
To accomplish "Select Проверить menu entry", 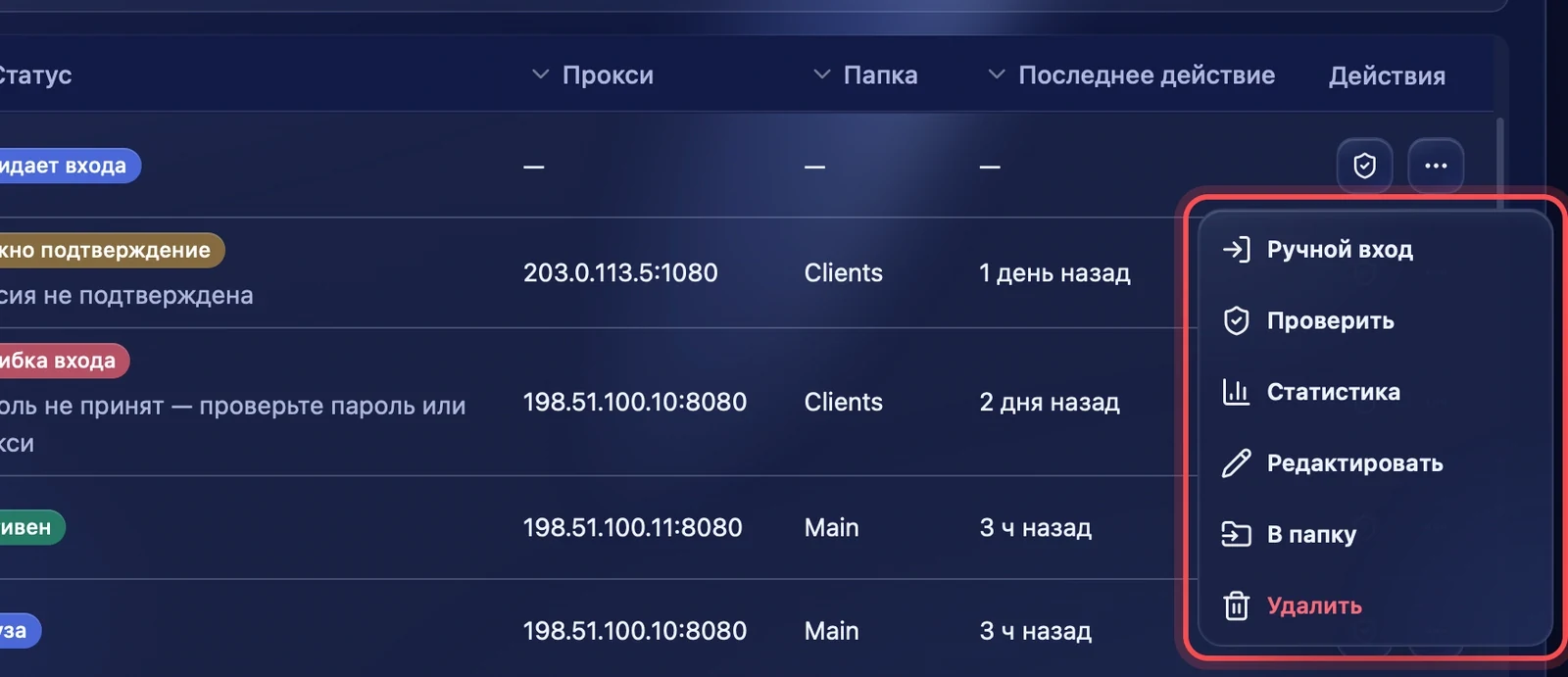I will 1375,320.
